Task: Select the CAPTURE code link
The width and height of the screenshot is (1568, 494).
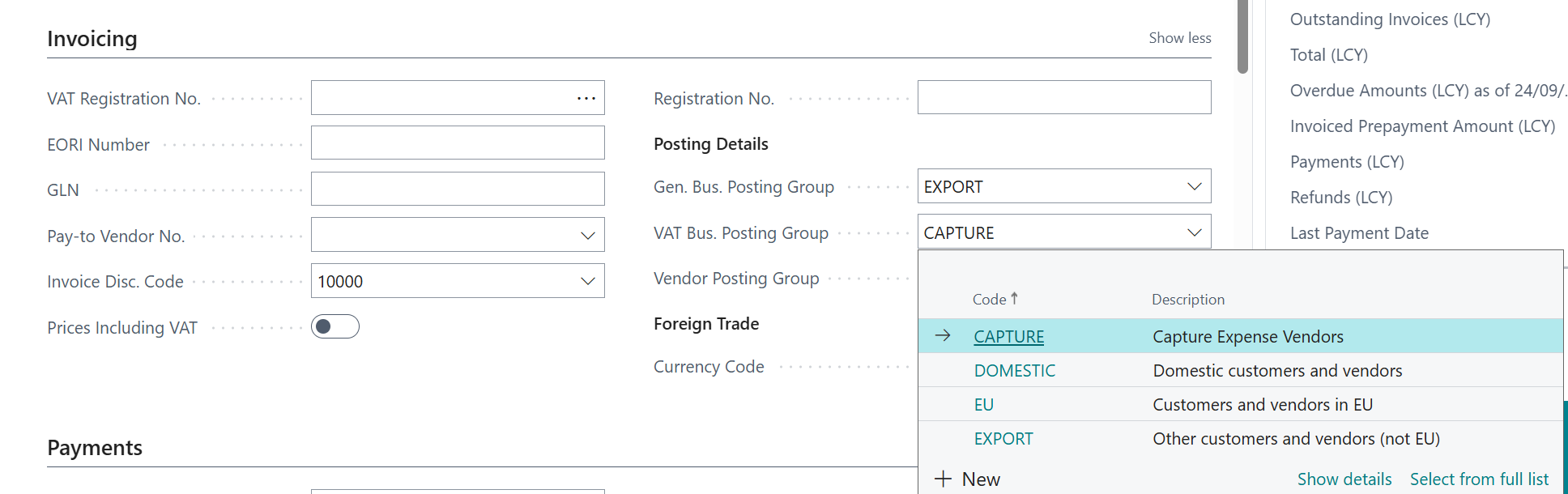Action: (x=1008, y=337)
